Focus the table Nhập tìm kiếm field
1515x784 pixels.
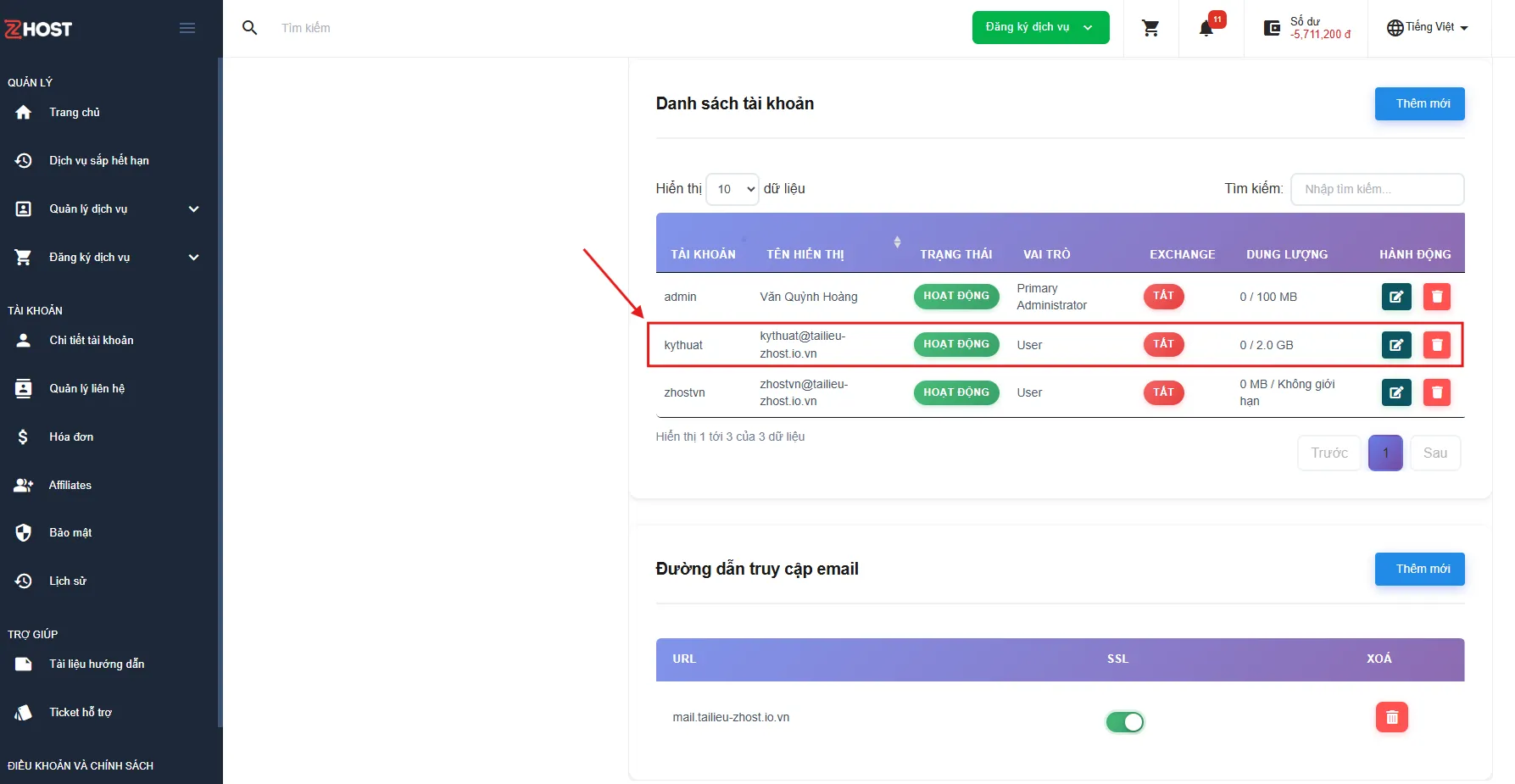coord(1378,189)
